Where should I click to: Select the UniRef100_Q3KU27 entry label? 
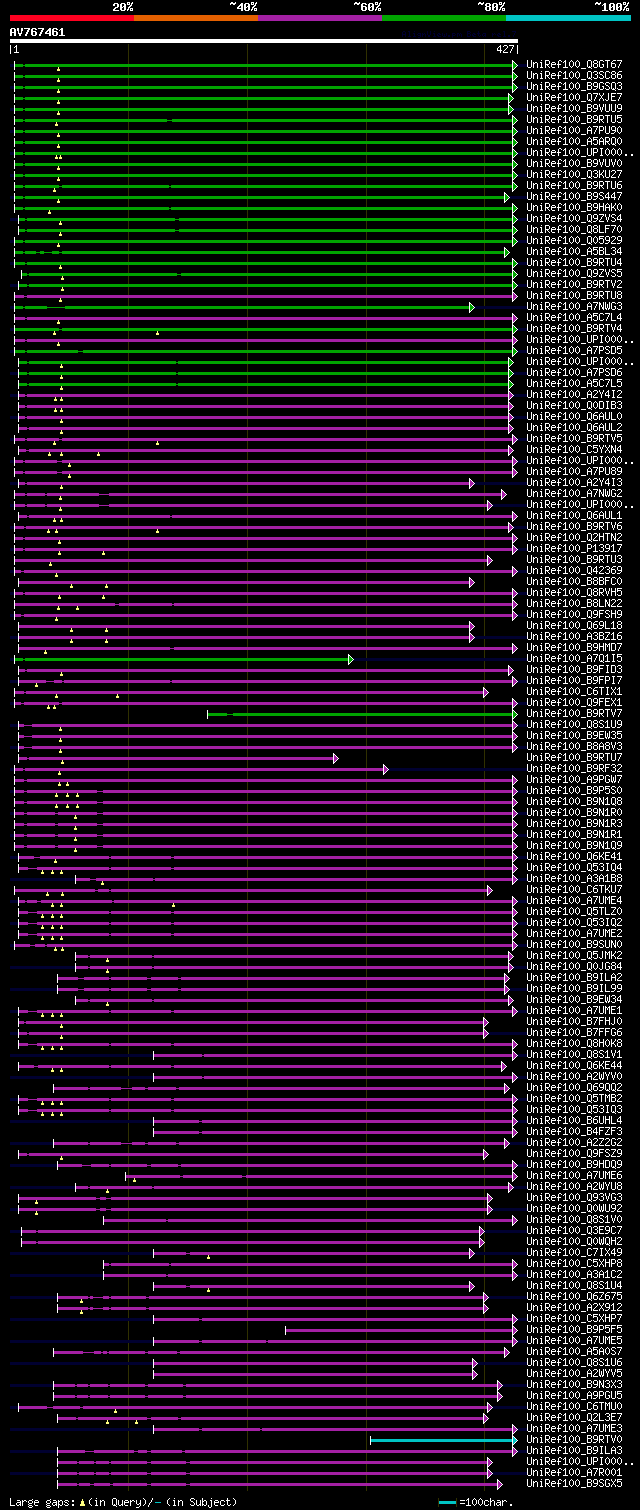pos(574,174)
